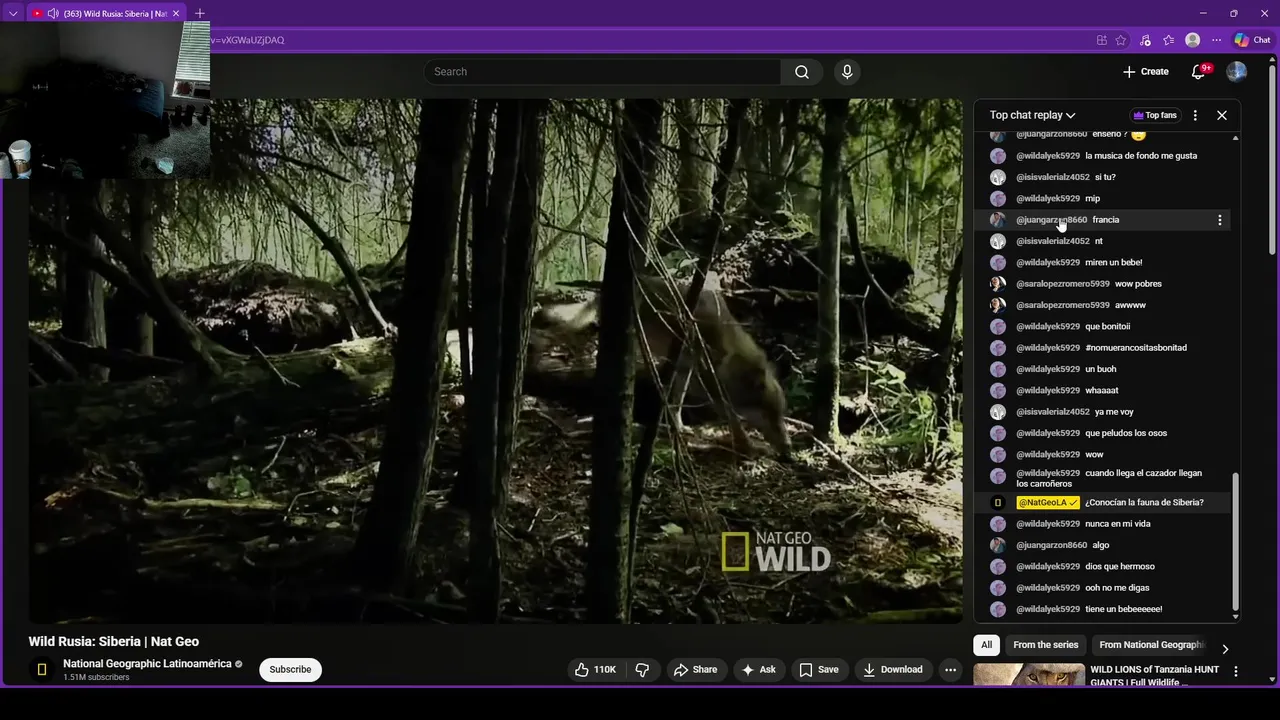Select 'nunca en mi vida' chat message
Screen dimensions: 1280x720
tap(1118, 524)
